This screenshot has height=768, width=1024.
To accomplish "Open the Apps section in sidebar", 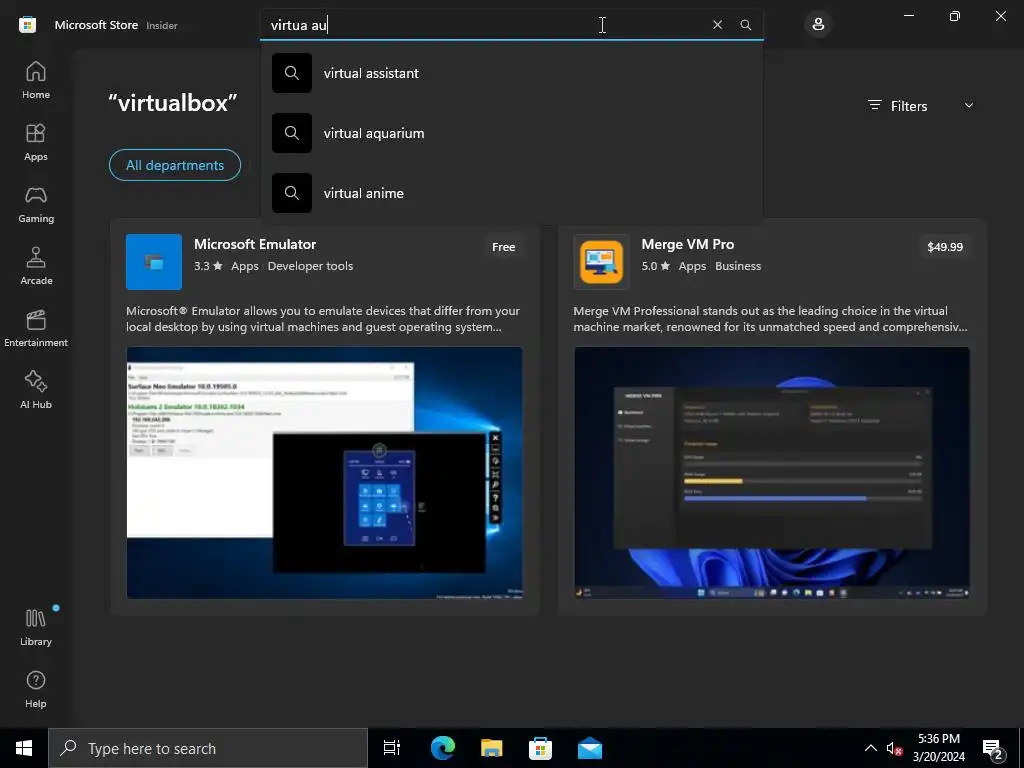I will coord(36,142).
